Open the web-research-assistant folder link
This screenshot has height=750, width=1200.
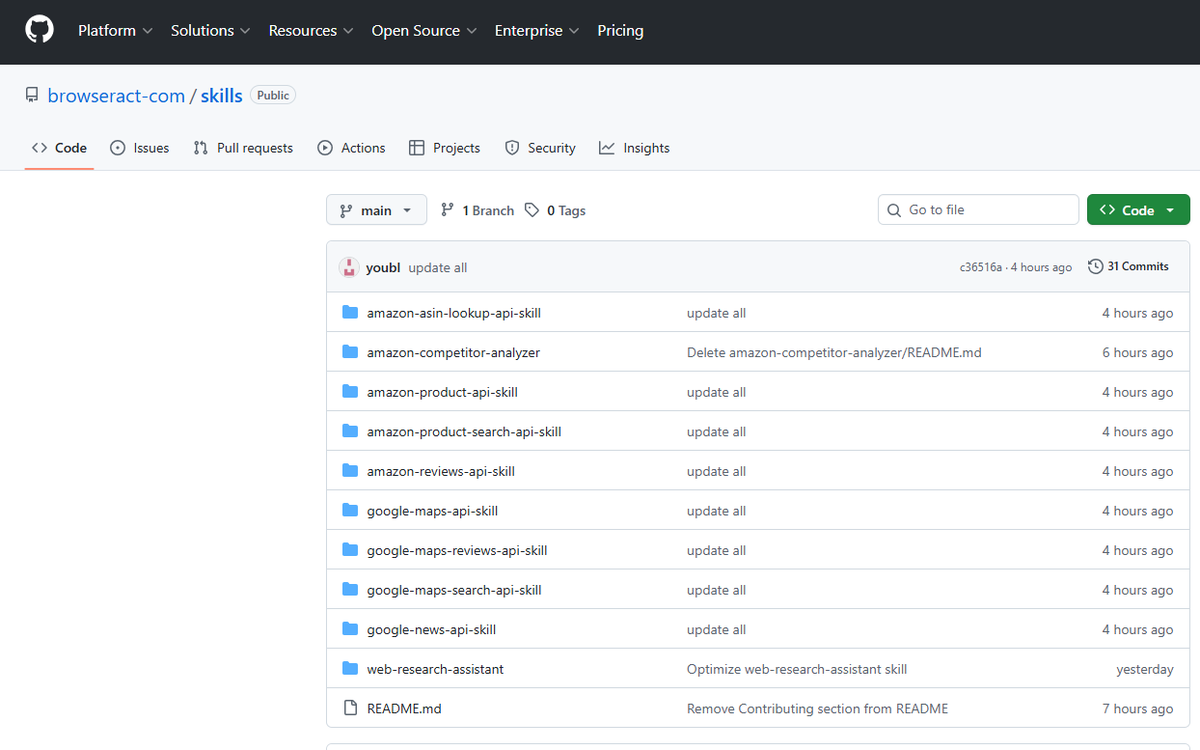pyautogui.click(x=435, y=668)
